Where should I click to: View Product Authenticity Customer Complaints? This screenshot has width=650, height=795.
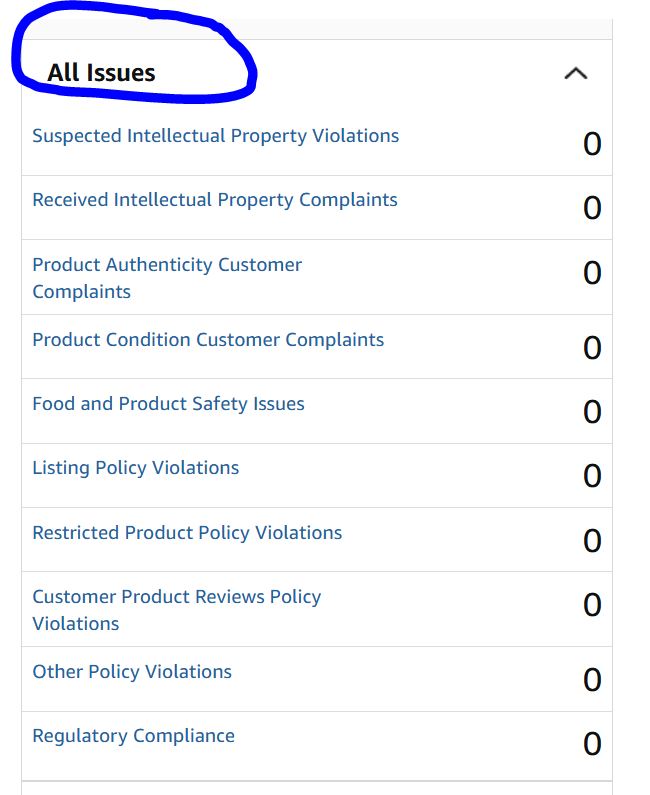click(x=167, y=278)
